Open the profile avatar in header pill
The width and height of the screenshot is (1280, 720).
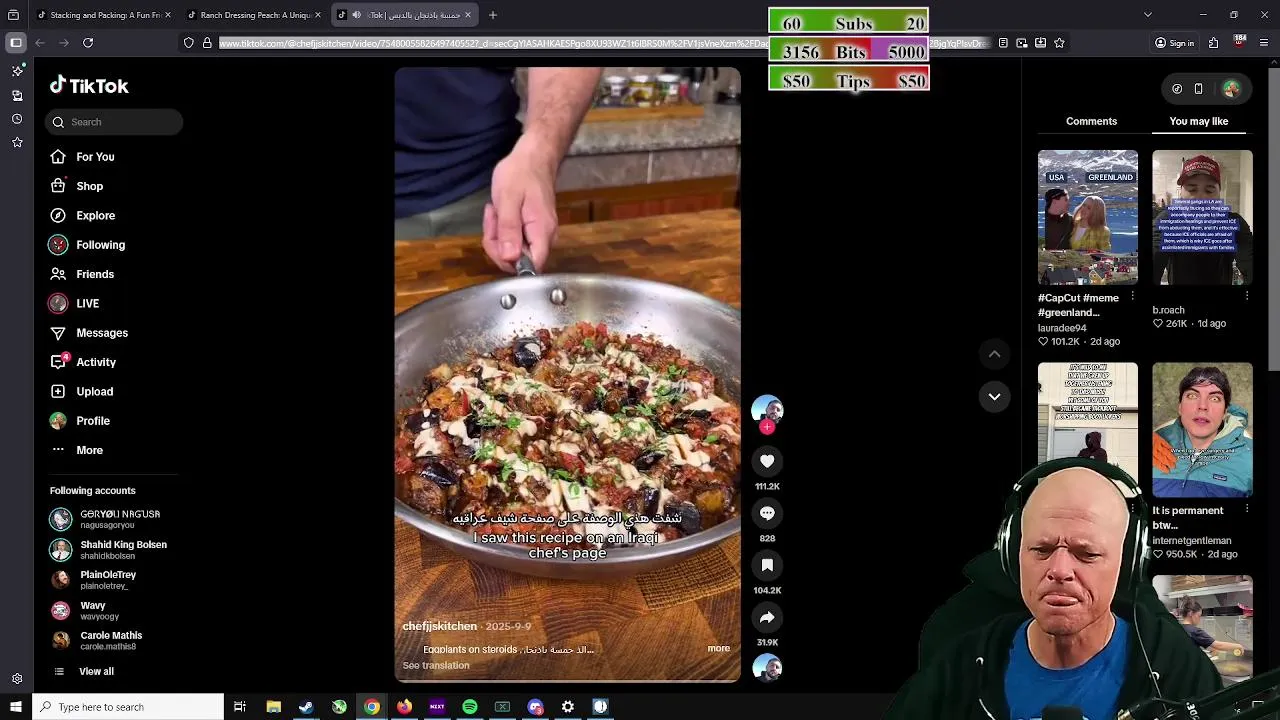[x=1231, y=89]
